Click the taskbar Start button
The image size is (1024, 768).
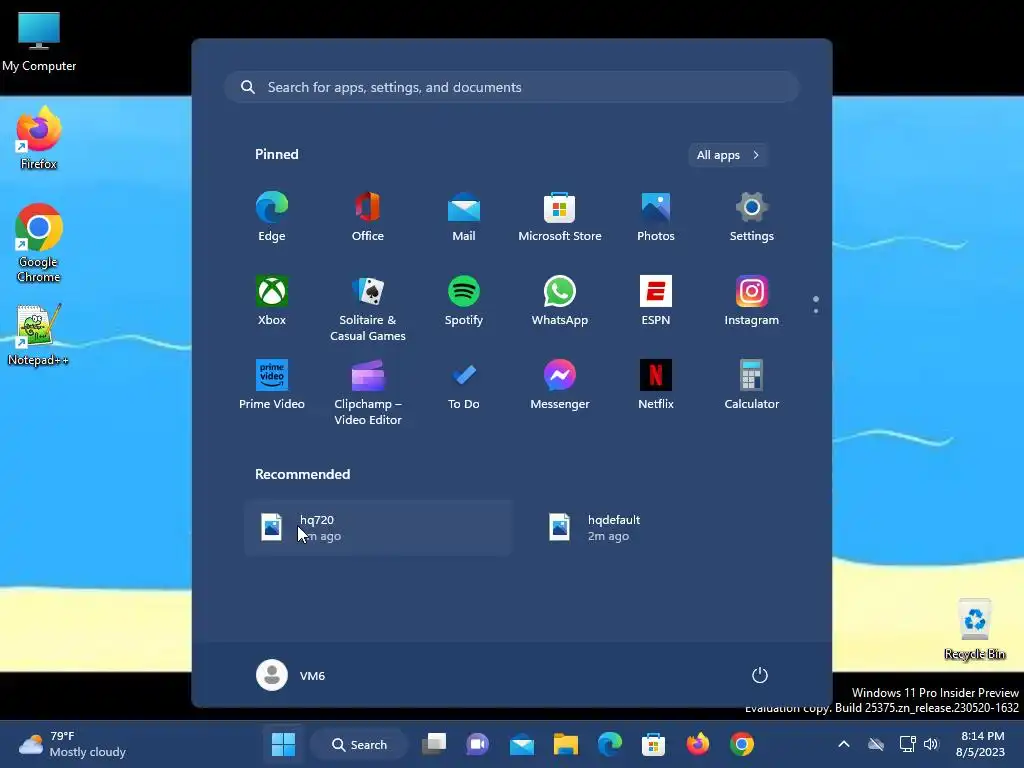[x=283, y=744]
